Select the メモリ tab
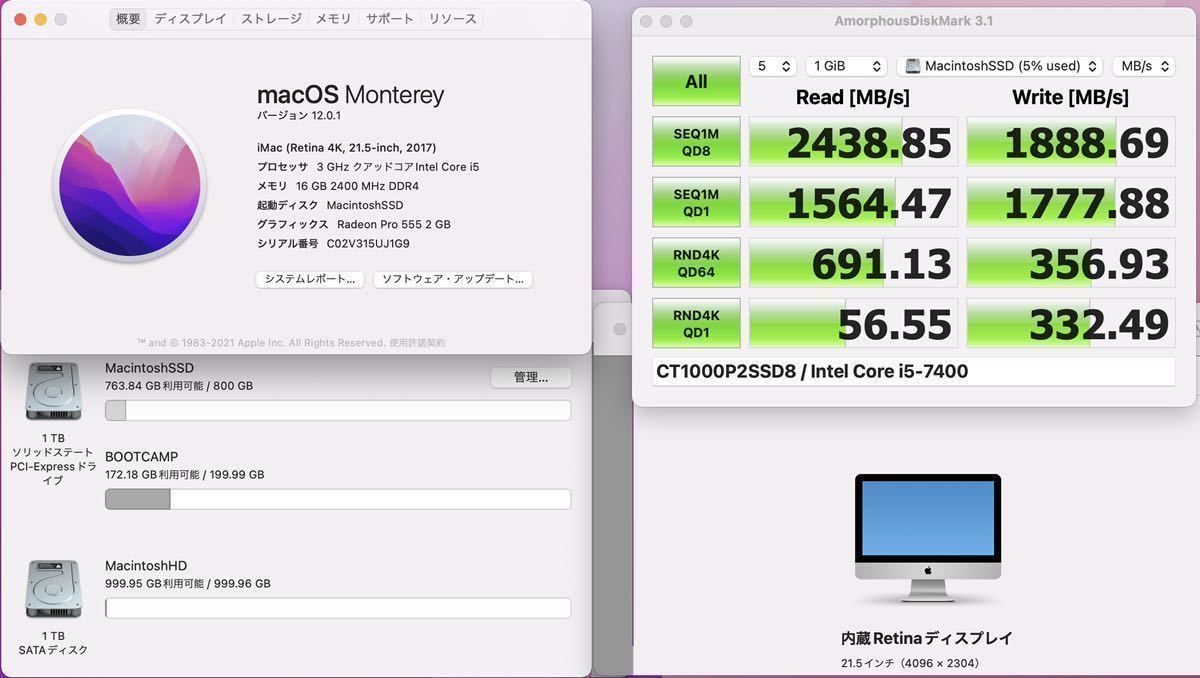The width and height of the screenshot is (1200, 678). [333, 19]
